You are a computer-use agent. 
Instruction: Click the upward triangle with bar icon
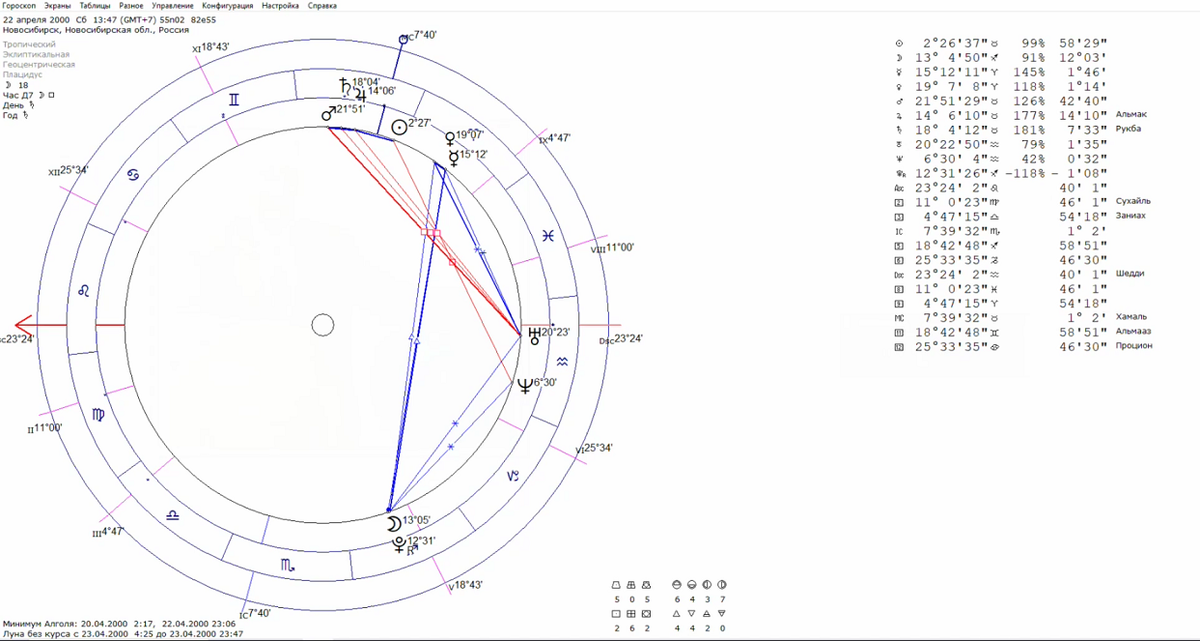tap(706, 612)
